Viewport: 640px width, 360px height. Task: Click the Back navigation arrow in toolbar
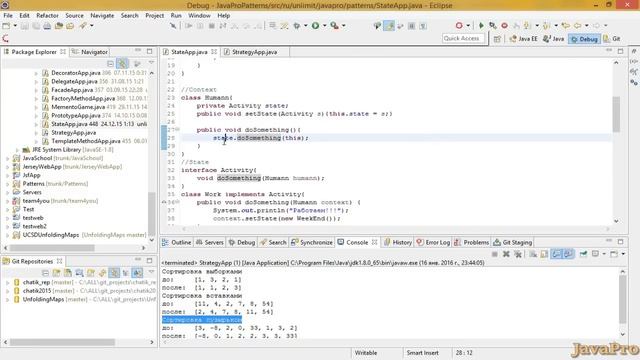[577, 26]
